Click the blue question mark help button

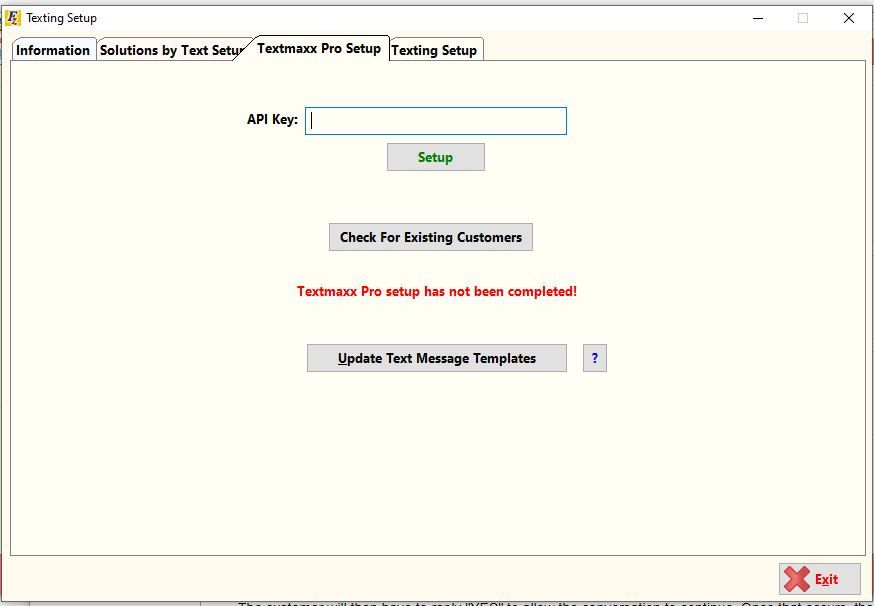tap(595, 358)
